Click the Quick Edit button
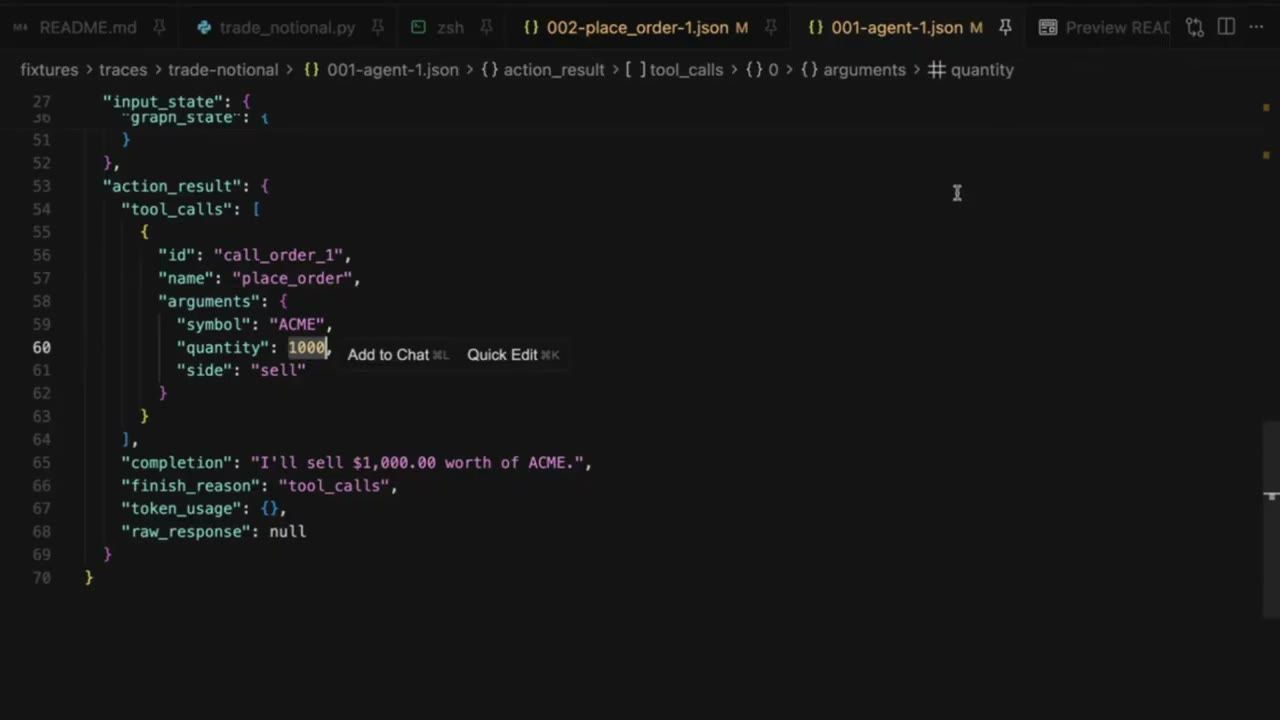 [512, 355]
